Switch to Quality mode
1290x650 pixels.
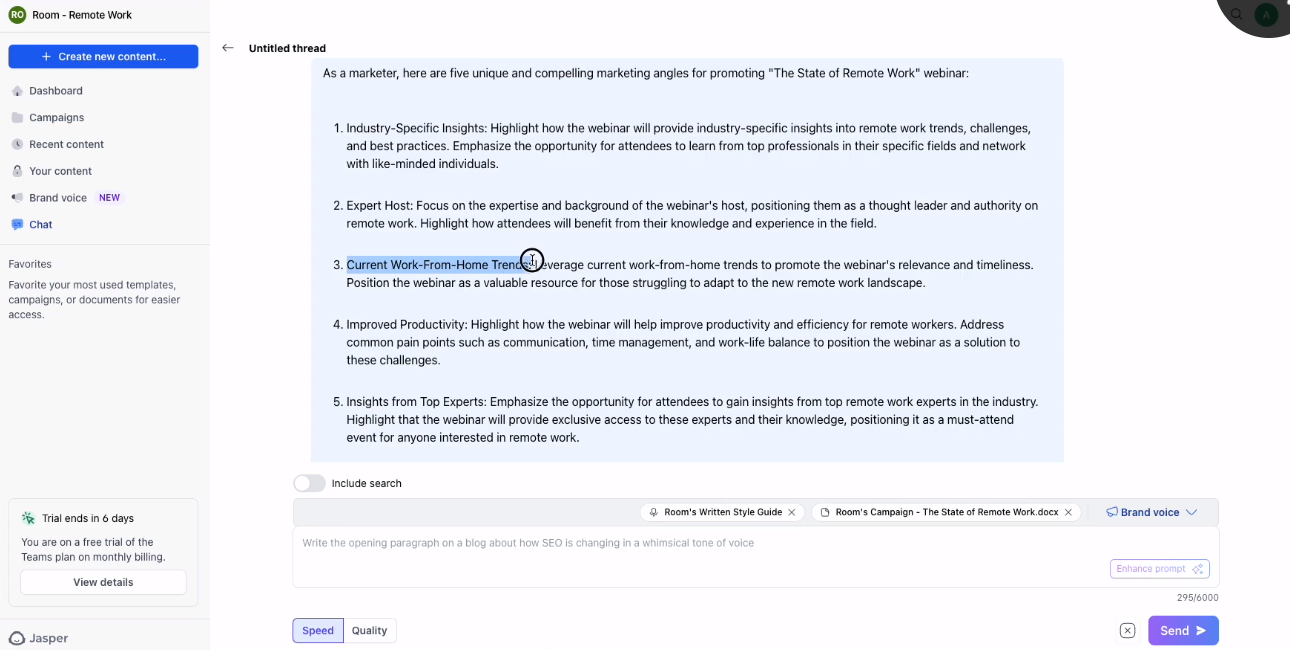pos(369,631)
